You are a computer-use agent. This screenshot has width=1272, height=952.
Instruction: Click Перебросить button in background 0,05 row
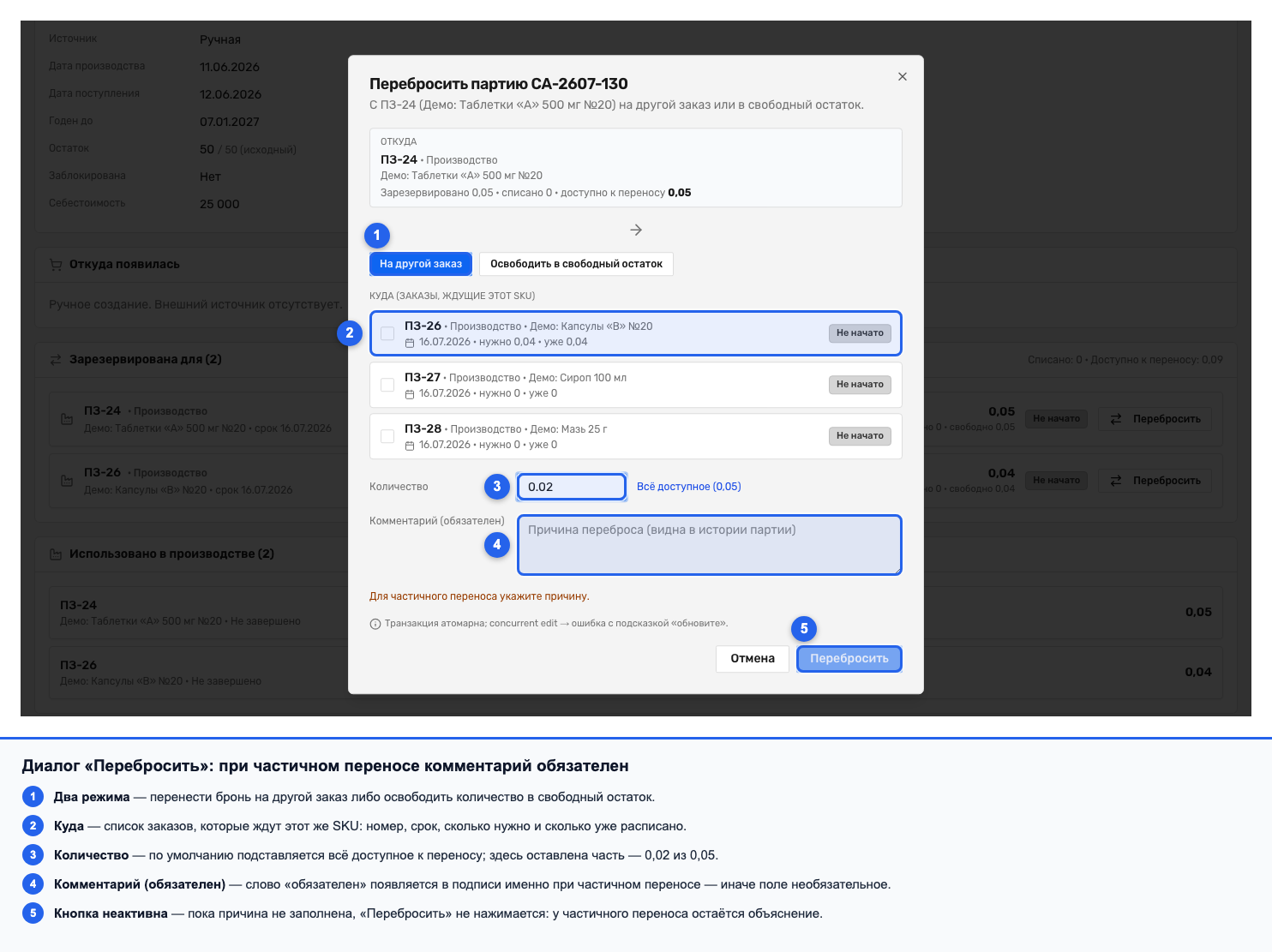[x=1155, y=419]
